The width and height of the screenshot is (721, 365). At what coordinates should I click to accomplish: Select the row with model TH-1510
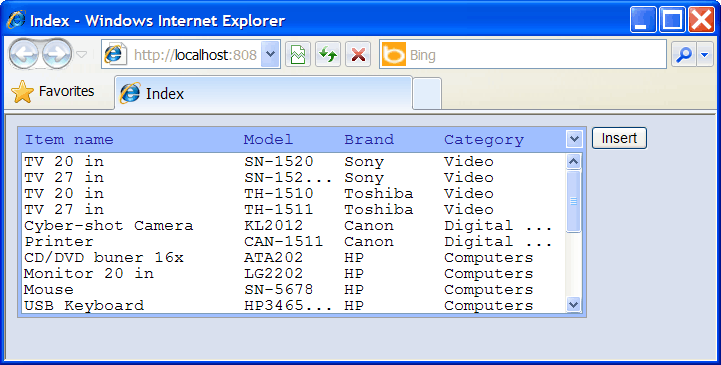click(293, 194)
